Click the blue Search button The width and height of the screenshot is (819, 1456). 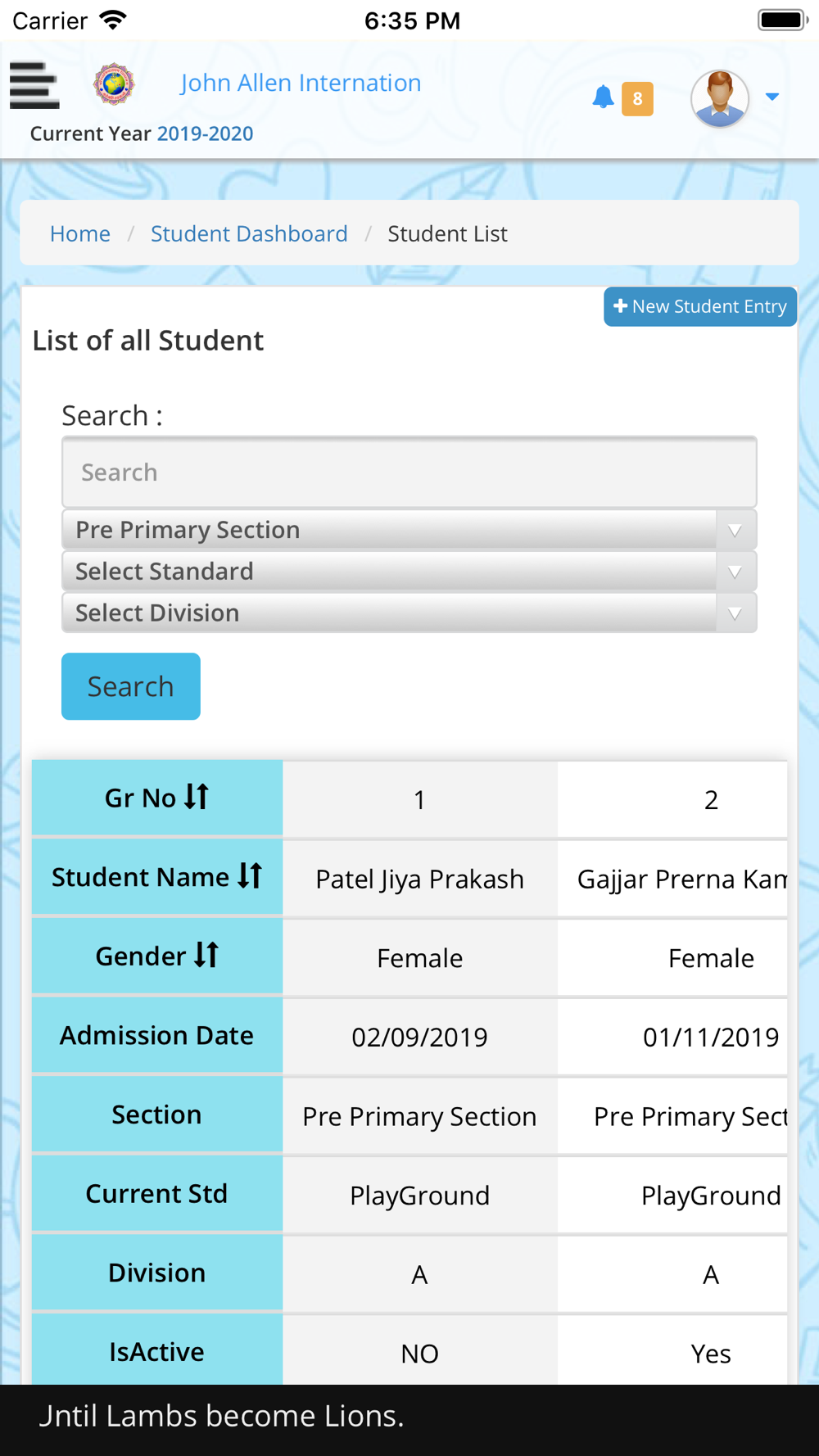coord(131,686)
